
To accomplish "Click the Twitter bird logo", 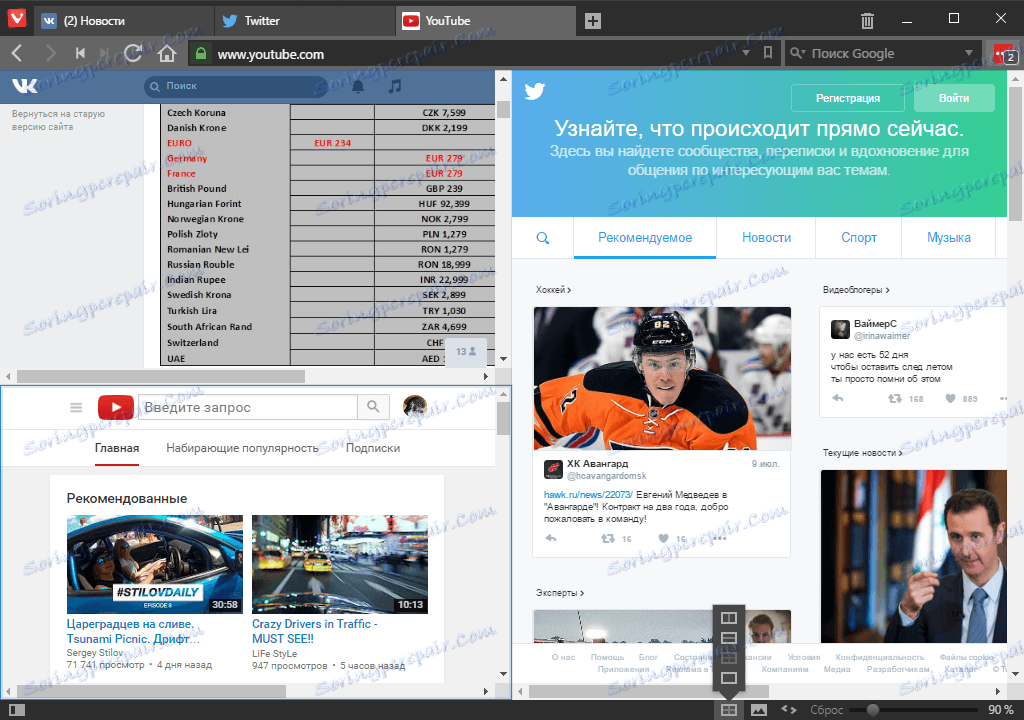I will pos(535,91).
